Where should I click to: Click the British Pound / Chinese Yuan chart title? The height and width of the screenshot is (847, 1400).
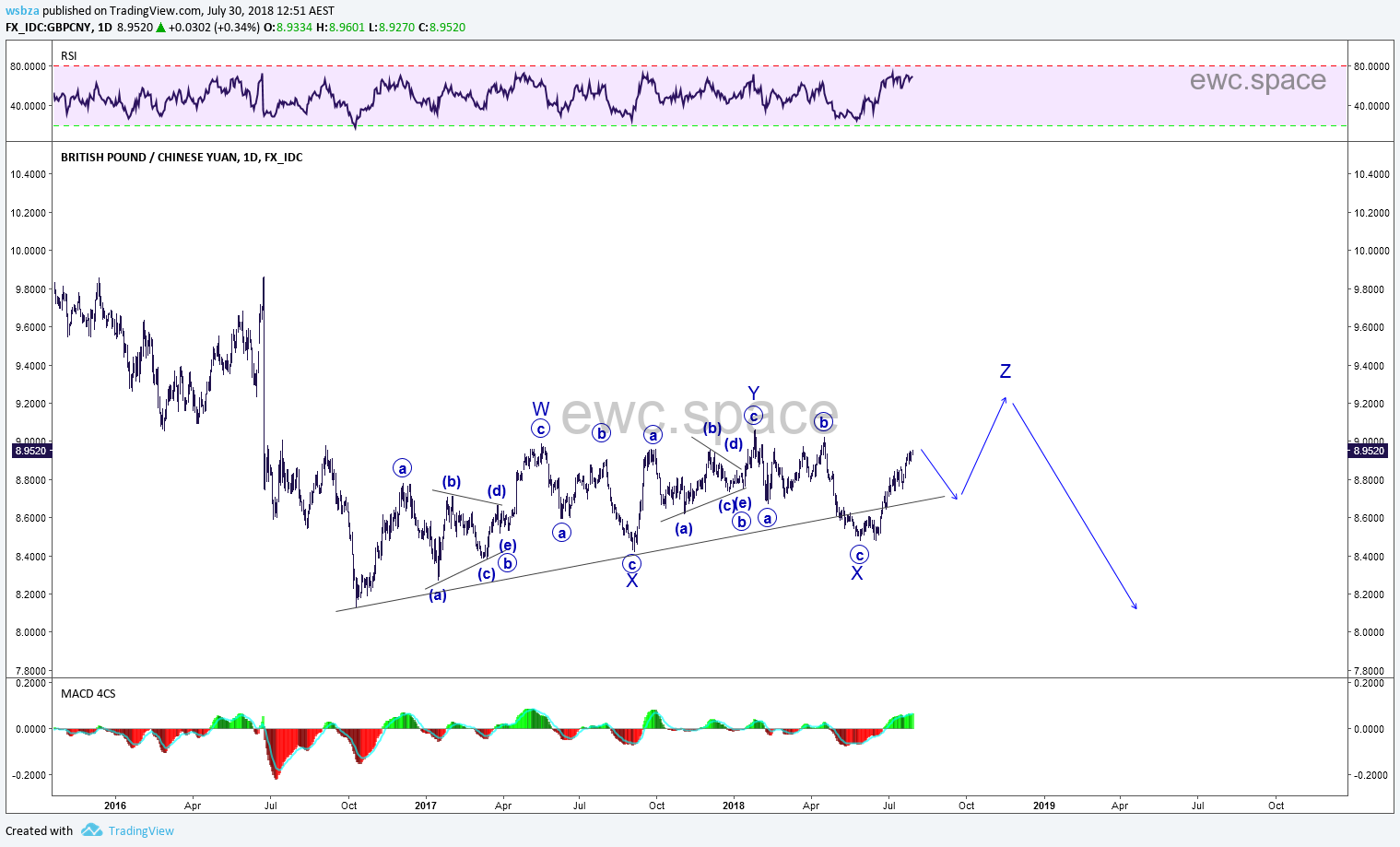pos(182,158)
